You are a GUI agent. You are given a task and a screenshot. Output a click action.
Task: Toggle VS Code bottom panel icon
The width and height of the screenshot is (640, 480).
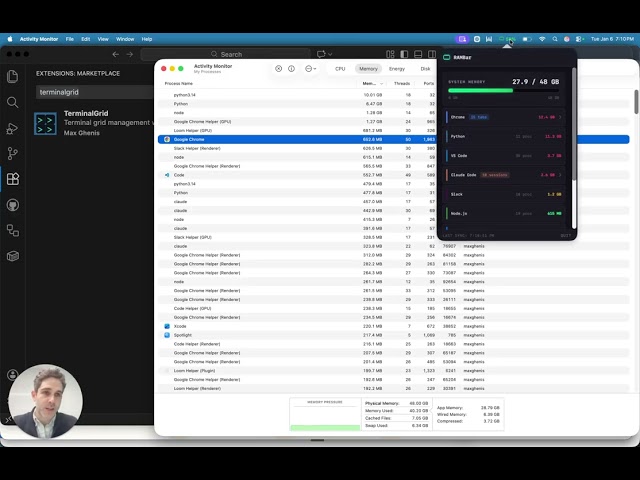pyautogui.click(x=418, y=54)
